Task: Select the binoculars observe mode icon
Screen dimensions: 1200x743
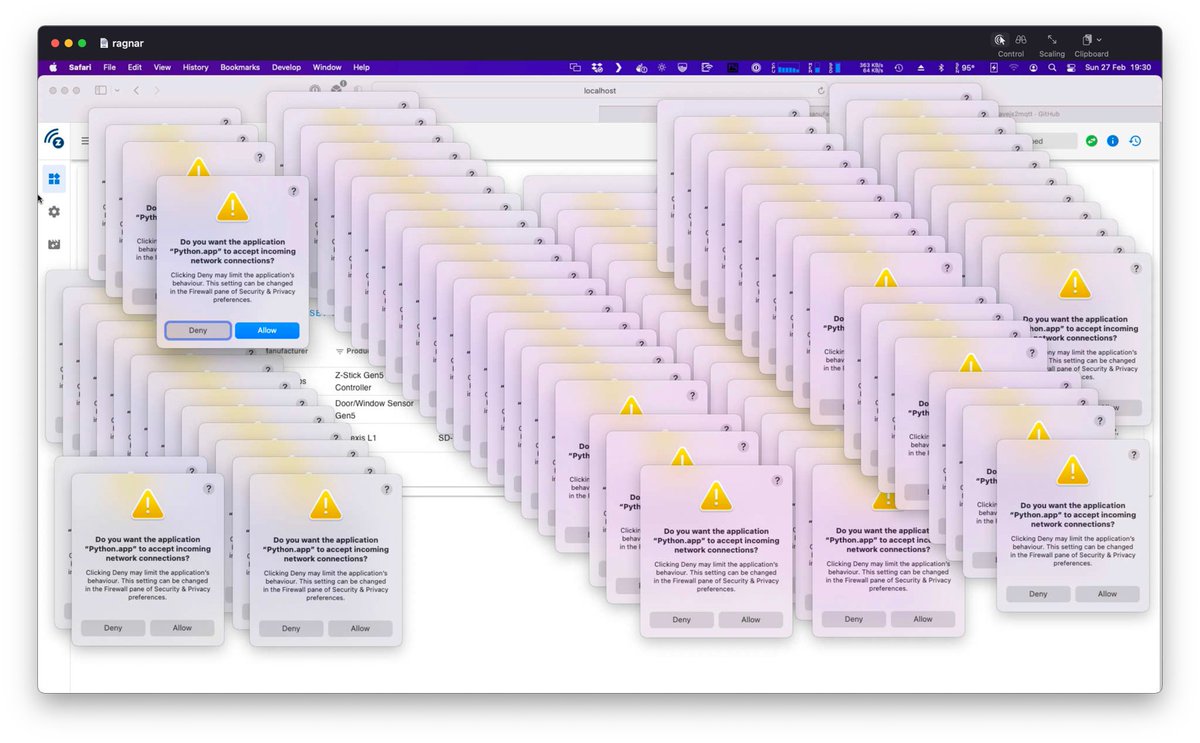Action: pyautogui.click(x=1021, y=39)
